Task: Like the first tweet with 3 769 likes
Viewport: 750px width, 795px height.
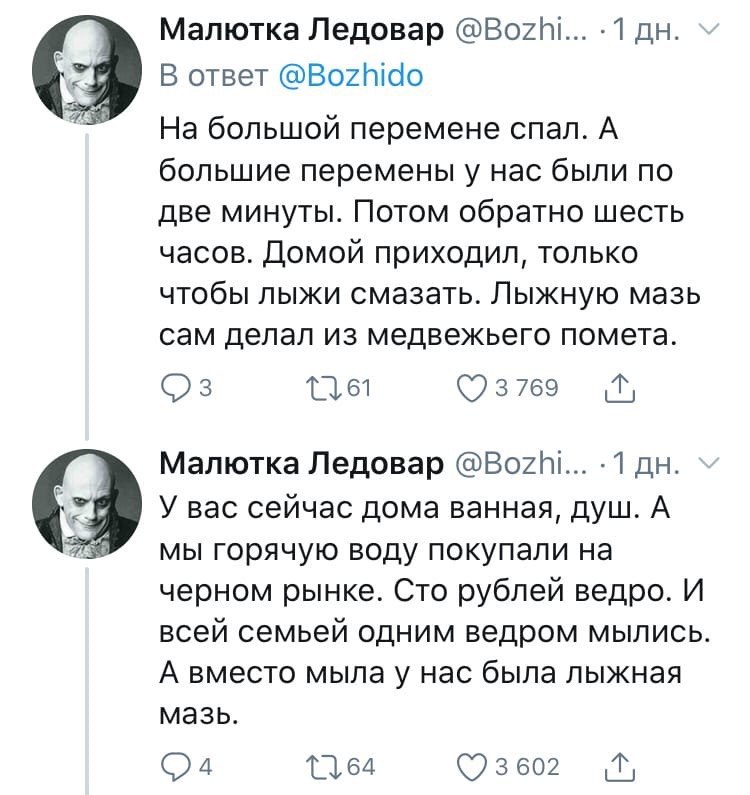Action: (472, 389)
